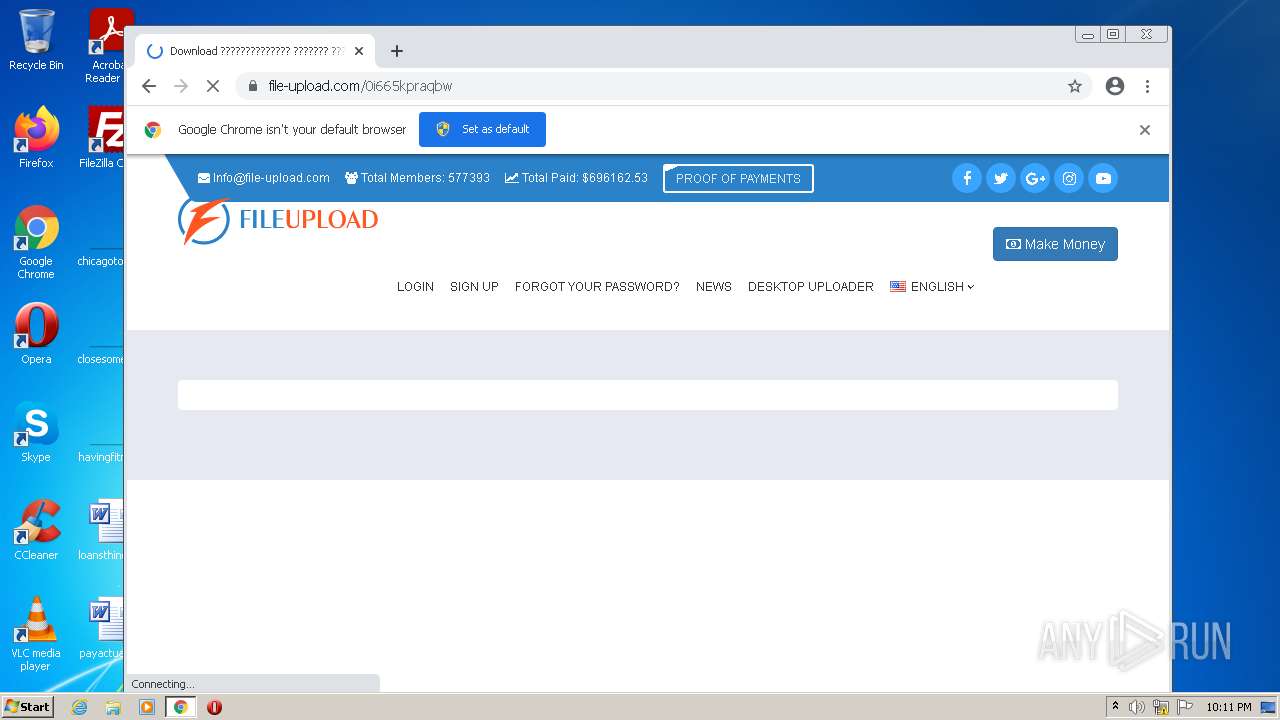Image resolution: width=1280 pixels, height=720 pixels.
Task: Click the site info lock icon
Action: tap(253, 86)
